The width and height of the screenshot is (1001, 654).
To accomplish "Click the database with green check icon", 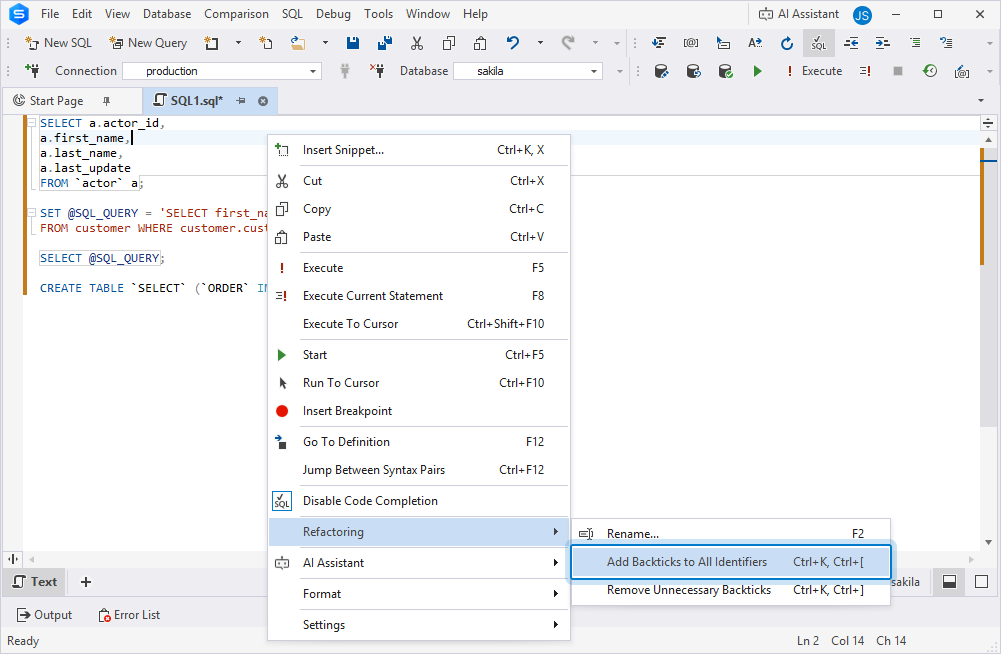I will point(725,71).
